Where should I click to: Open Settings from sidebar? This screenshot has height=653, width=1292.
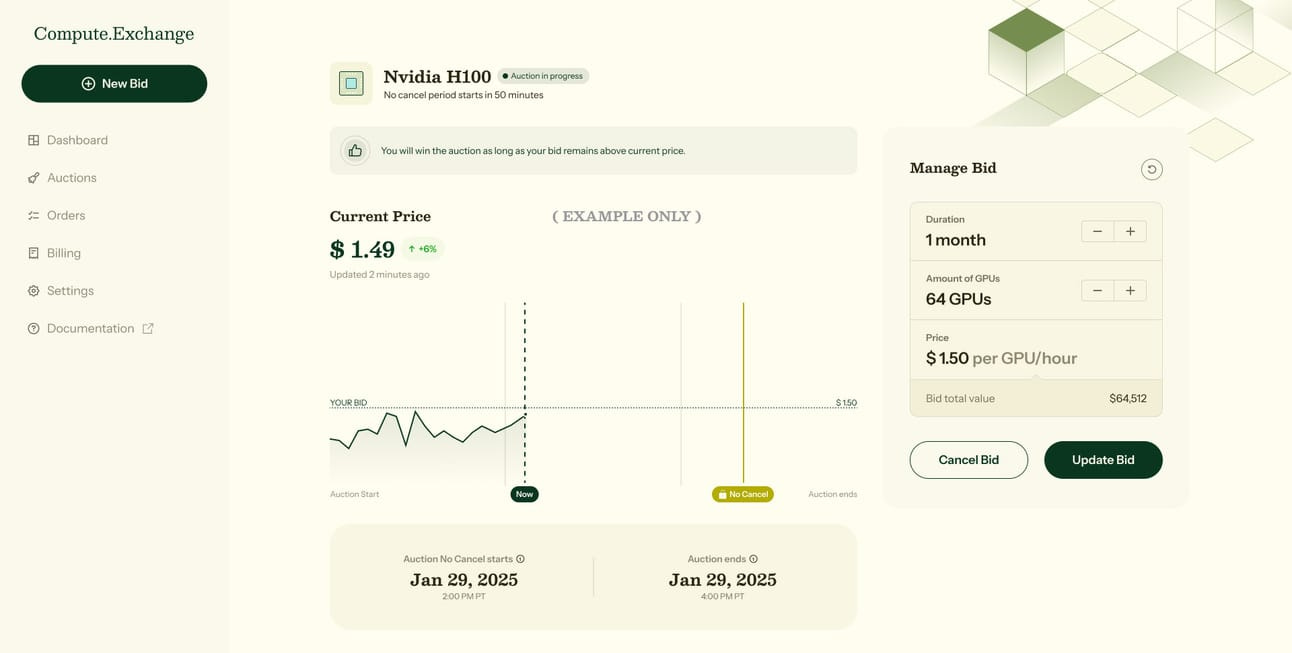point(70,291)
